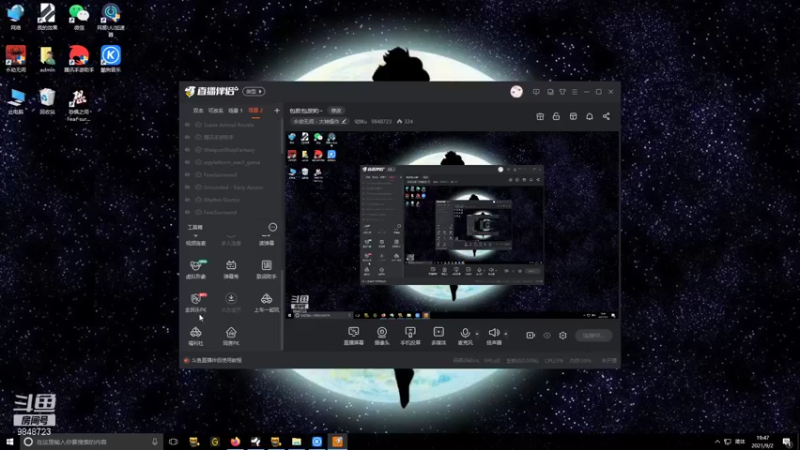Select the Super Animal Royale source row

point(231,124)
